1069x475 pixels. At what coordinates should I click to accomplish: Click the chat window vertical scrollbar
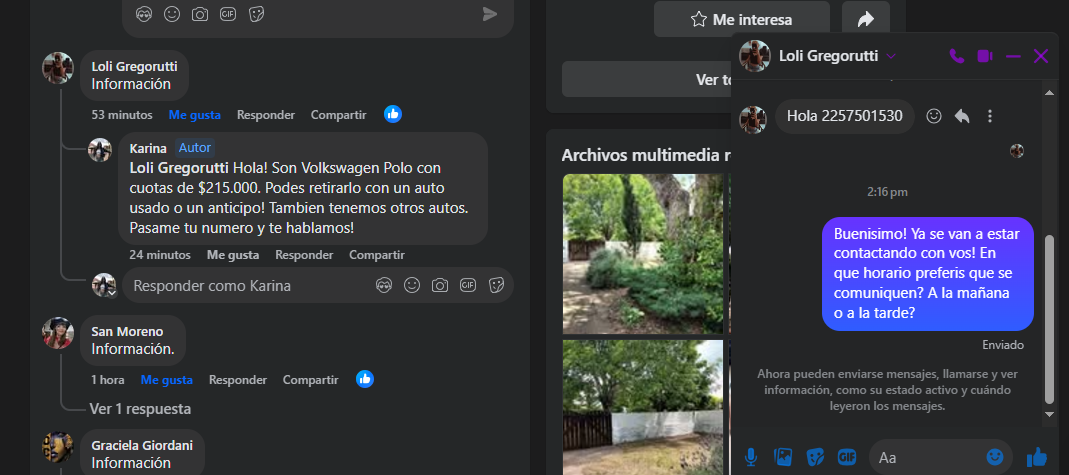pos(1049,317)
